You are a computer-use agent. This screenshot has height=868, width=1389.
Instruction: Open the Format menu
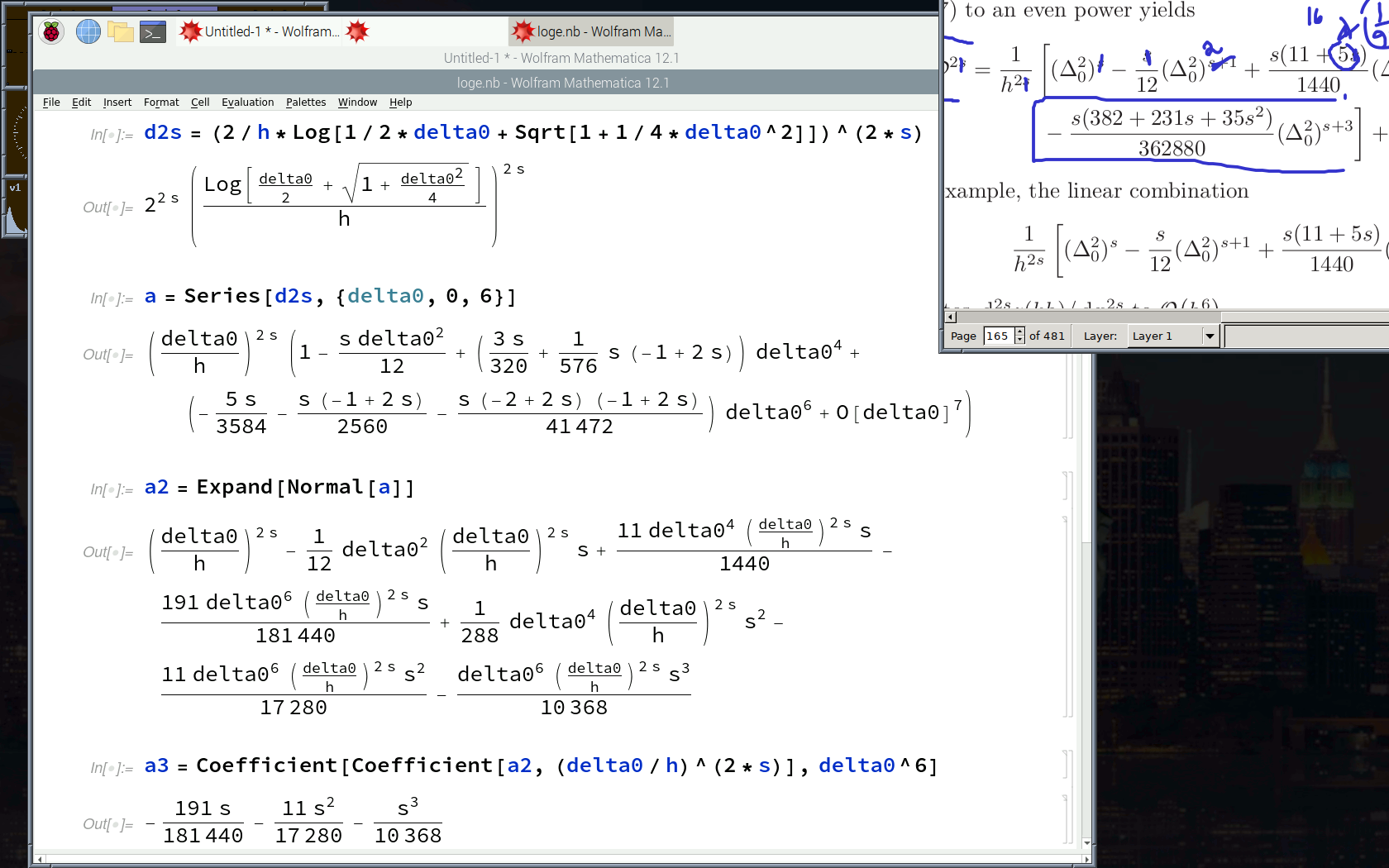(x=161, y=103)
